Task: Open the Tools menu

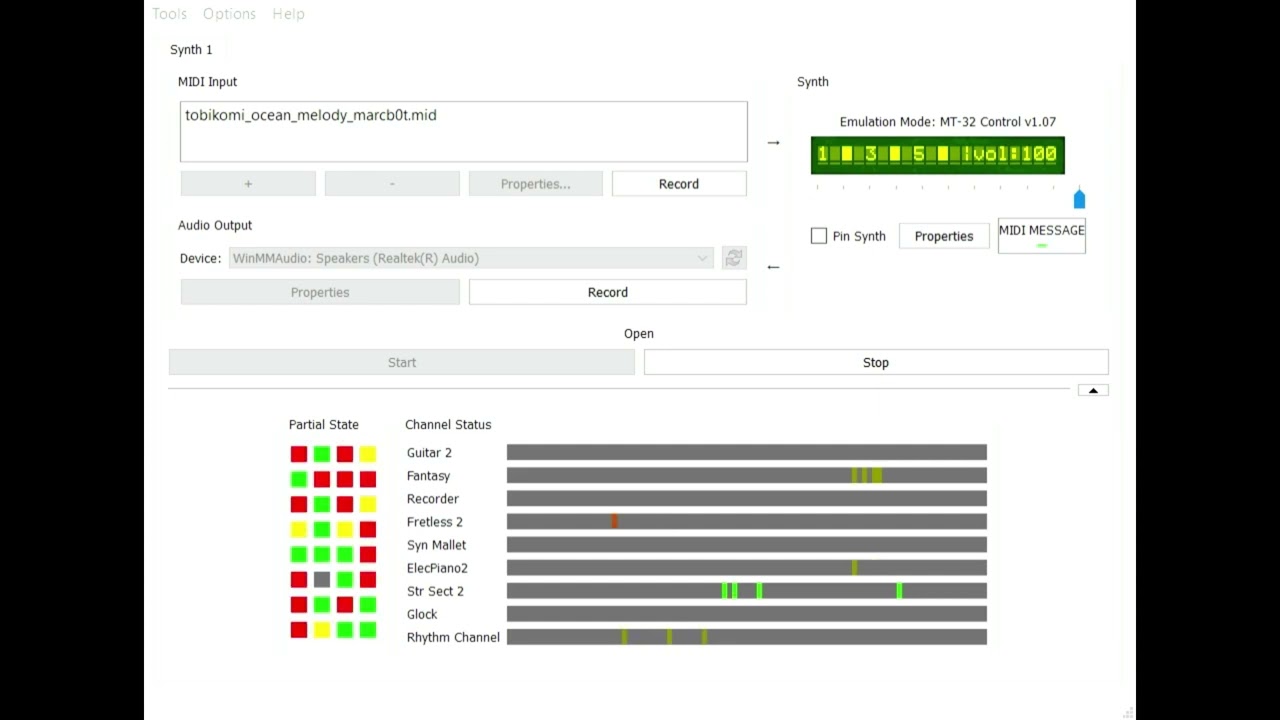Action: click(x=169, y=13)
